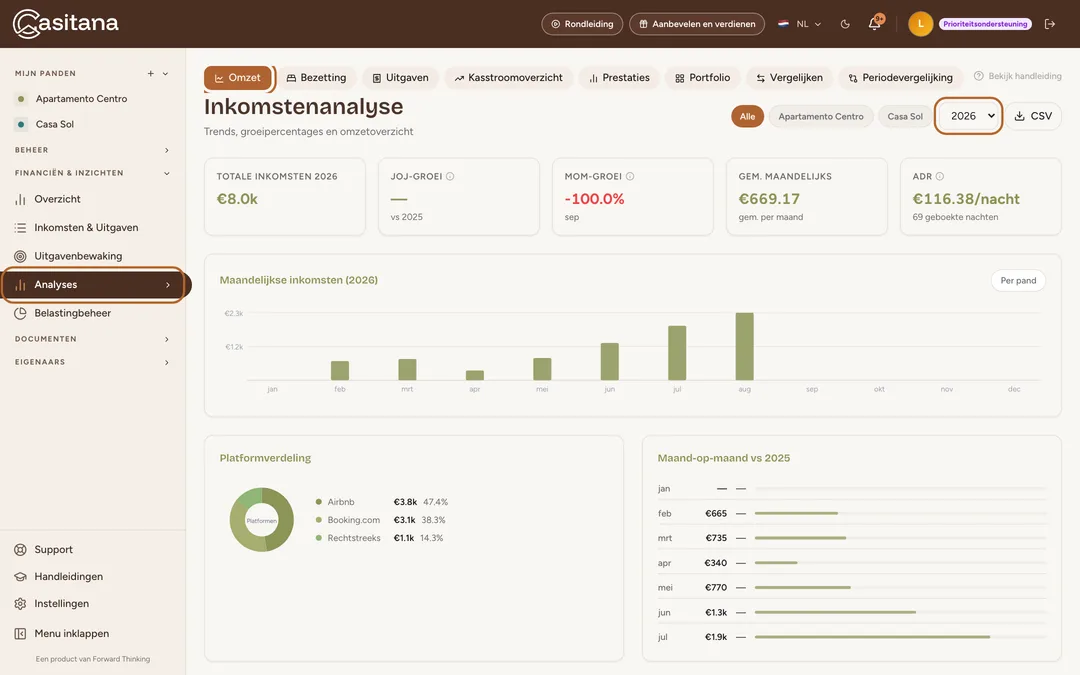Click Aanbevelen en verdienen button
This screenshot has height=675, width=1080.
click(696, 24)
